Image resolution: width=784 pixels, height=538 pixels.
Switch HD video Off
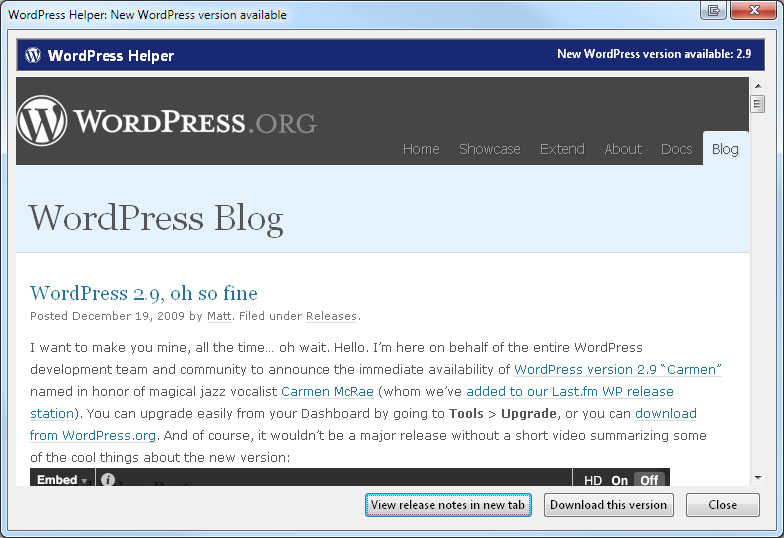coord(650,480)
